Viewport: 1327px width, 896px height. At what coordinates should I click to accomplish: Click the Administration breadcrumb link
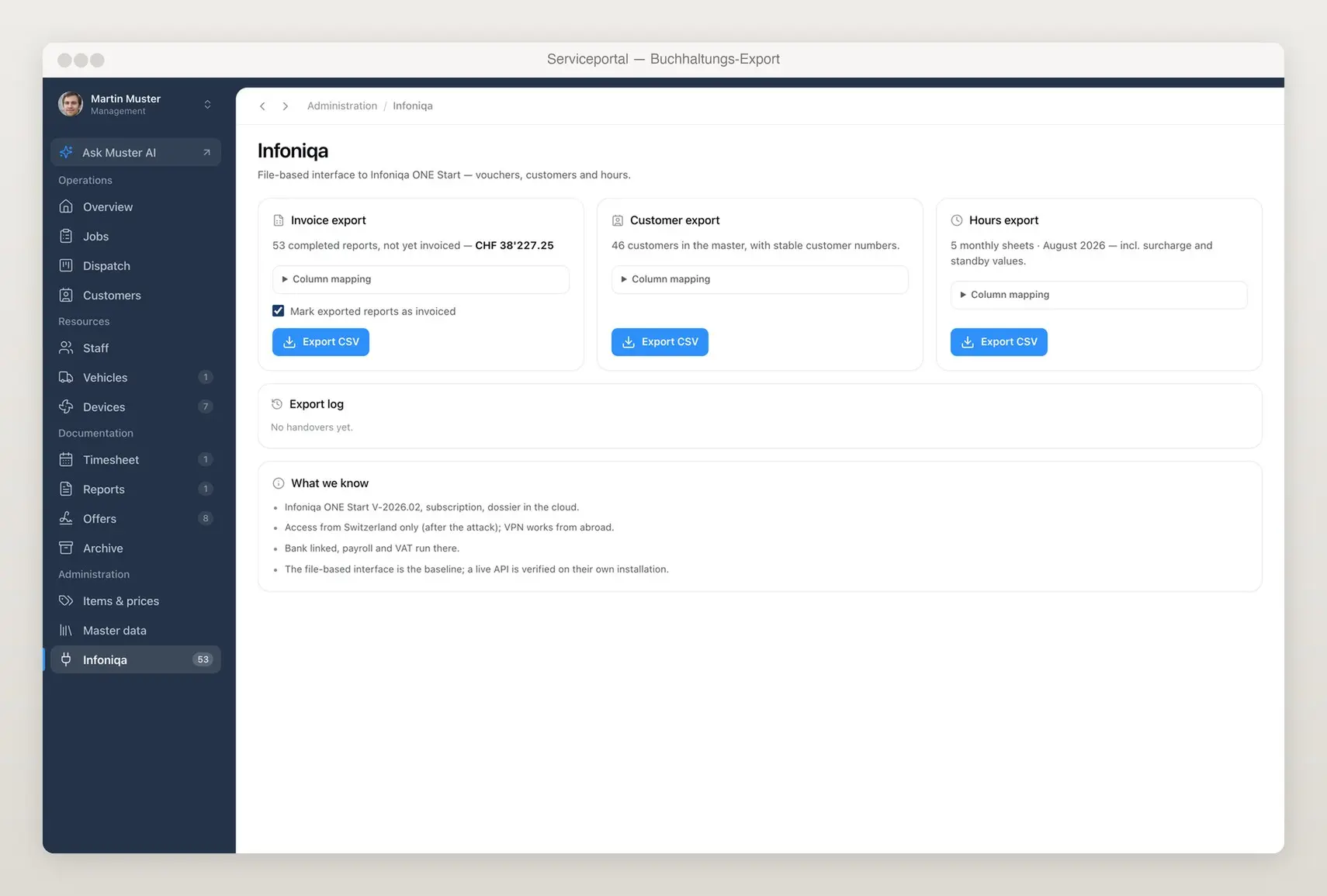tap(342, 106)
